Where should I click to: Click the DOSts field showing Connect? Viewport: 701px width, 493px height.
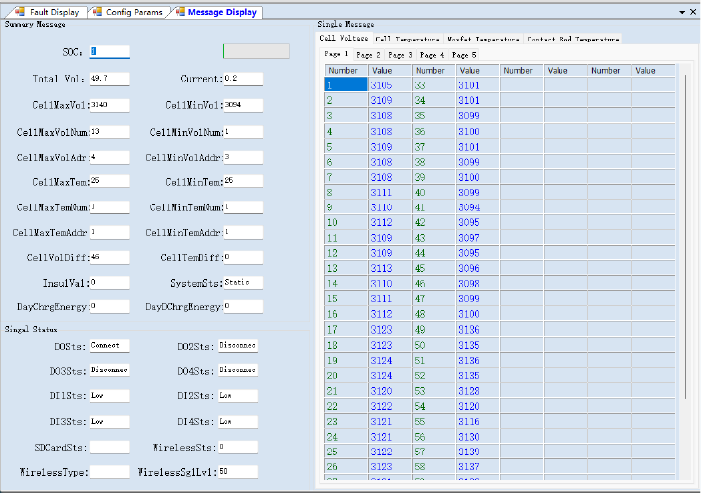[108, 346]
